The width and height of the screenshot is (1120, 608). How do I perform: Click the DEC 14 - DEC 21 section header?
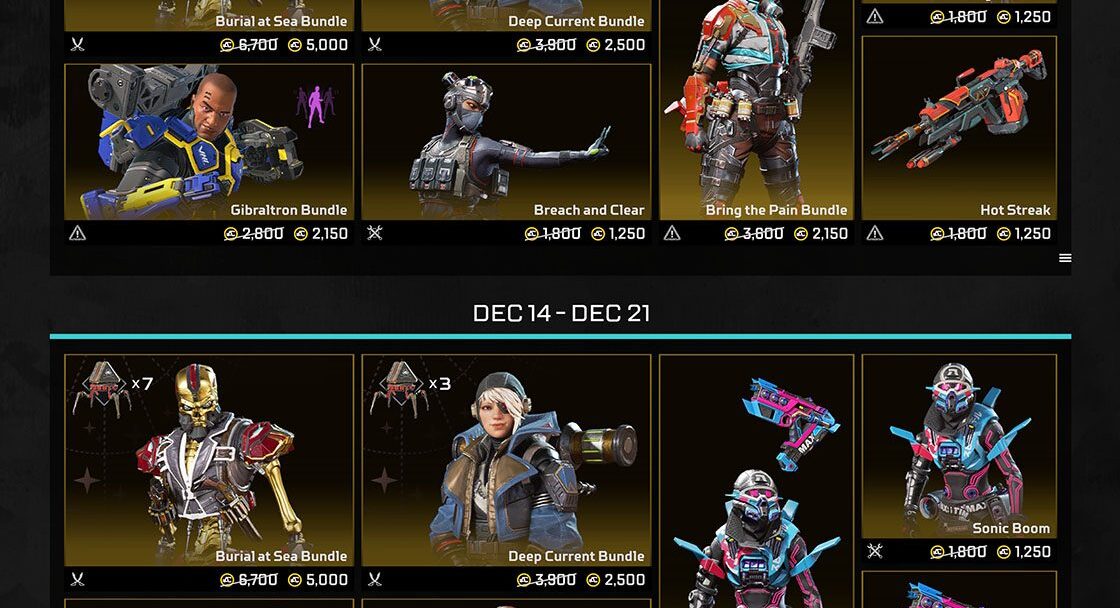coord(561,313)
